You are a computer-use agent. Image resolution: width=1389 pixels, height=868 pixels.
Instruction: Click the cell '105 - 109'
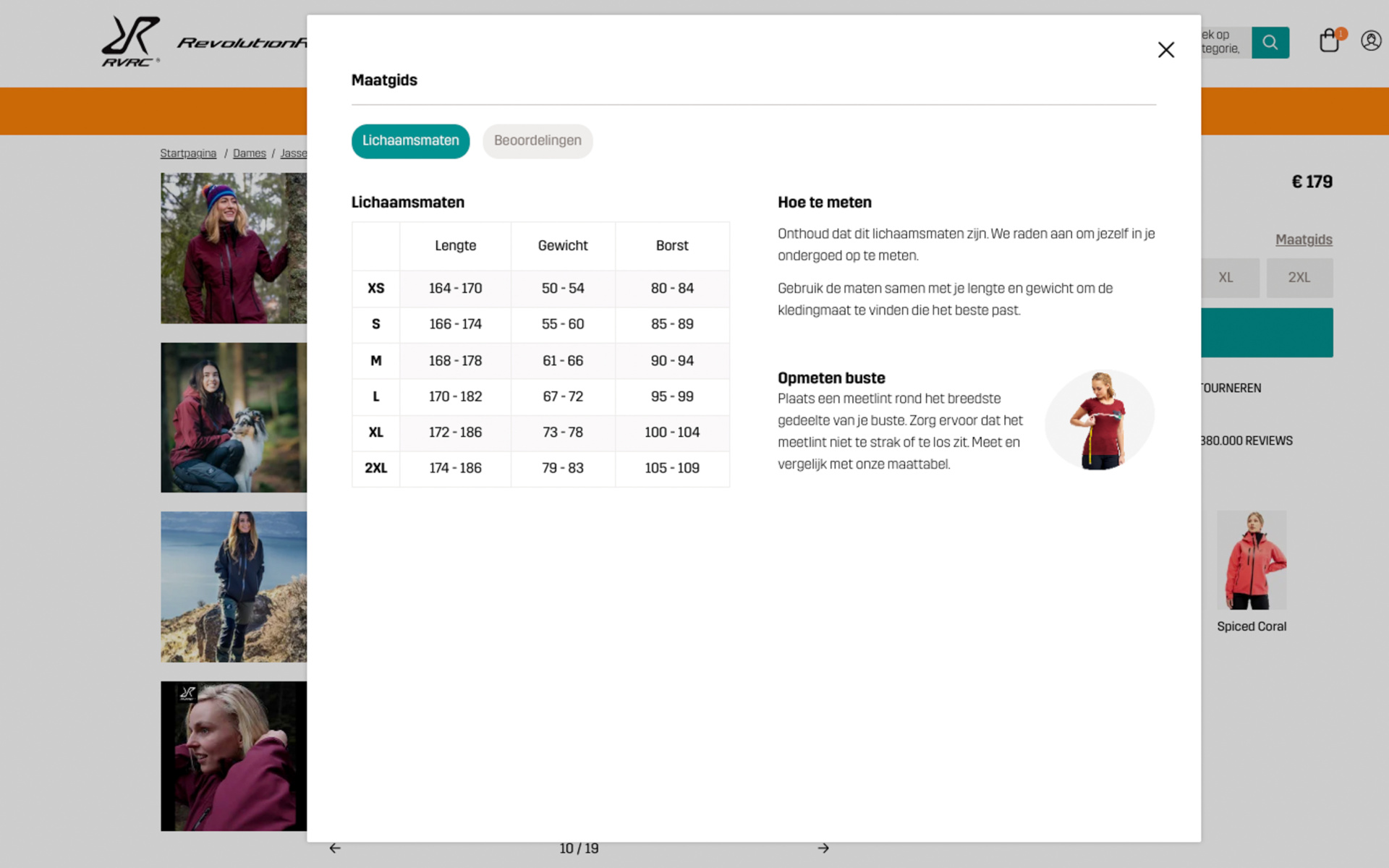point(672,468)
